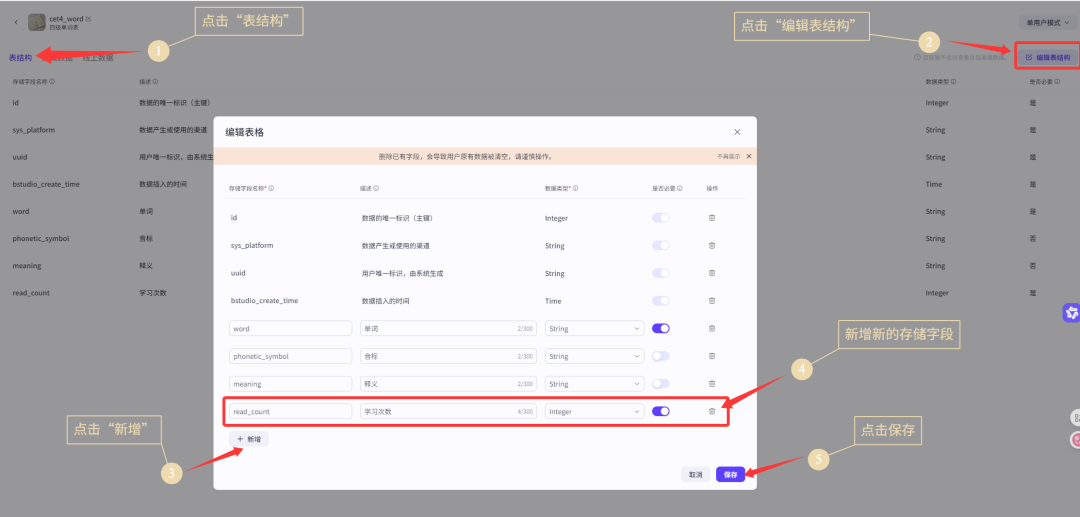The height and width of the screenshot is (517, 1080).
Task: Click the trash icon for phonetic_symbol row
Action: (712, 356)
